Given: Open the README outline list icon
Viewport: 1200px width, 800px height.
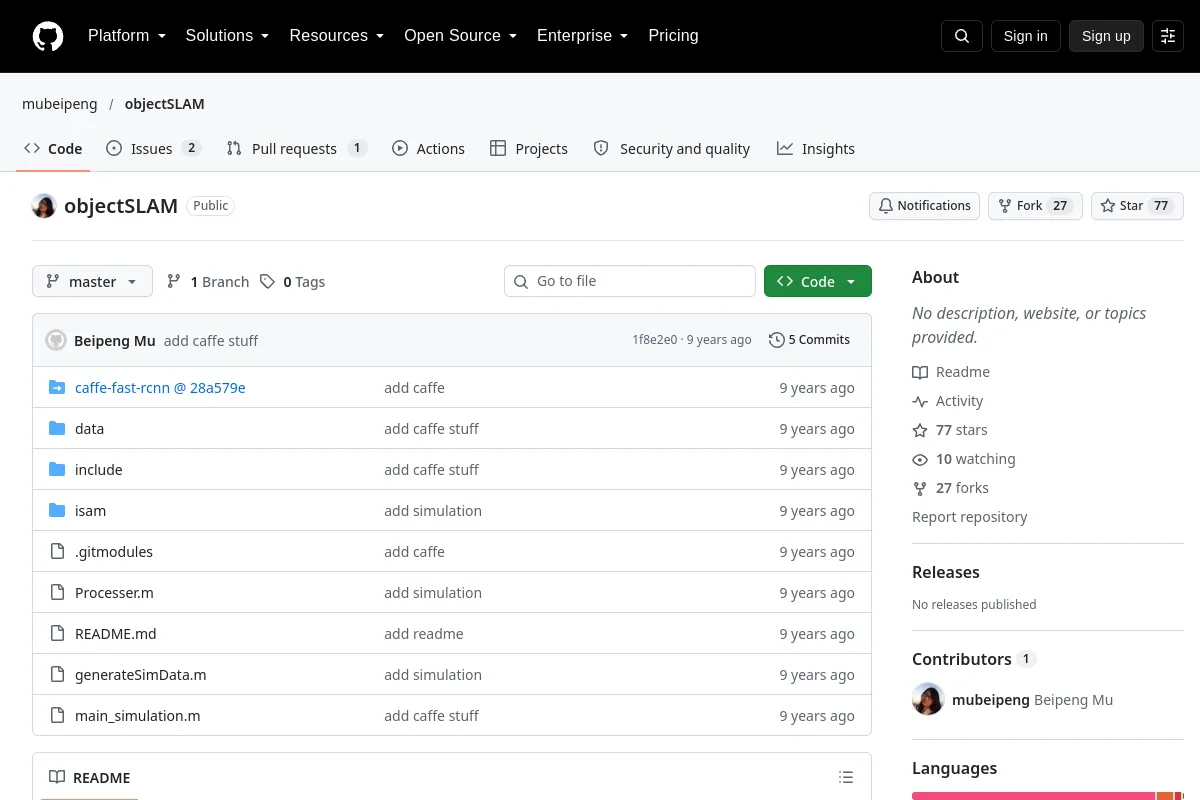Looking at the screenshot, I should point(846,778).
